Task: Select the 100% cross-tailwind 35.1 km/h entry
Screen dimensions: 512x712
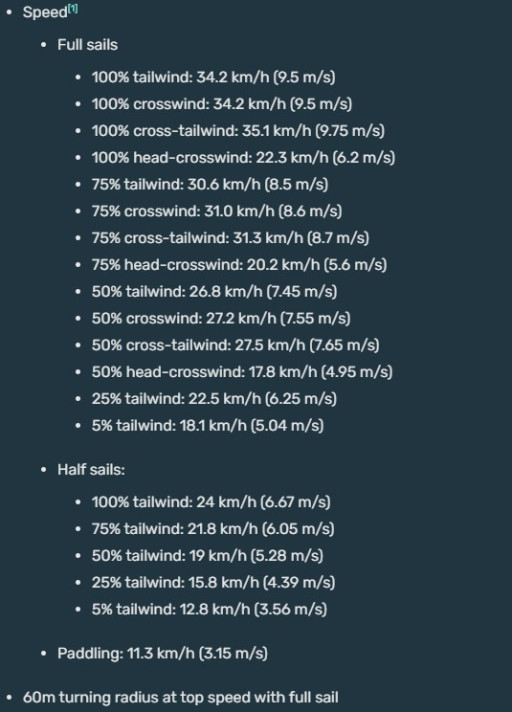Action: (x=238, y=131)
